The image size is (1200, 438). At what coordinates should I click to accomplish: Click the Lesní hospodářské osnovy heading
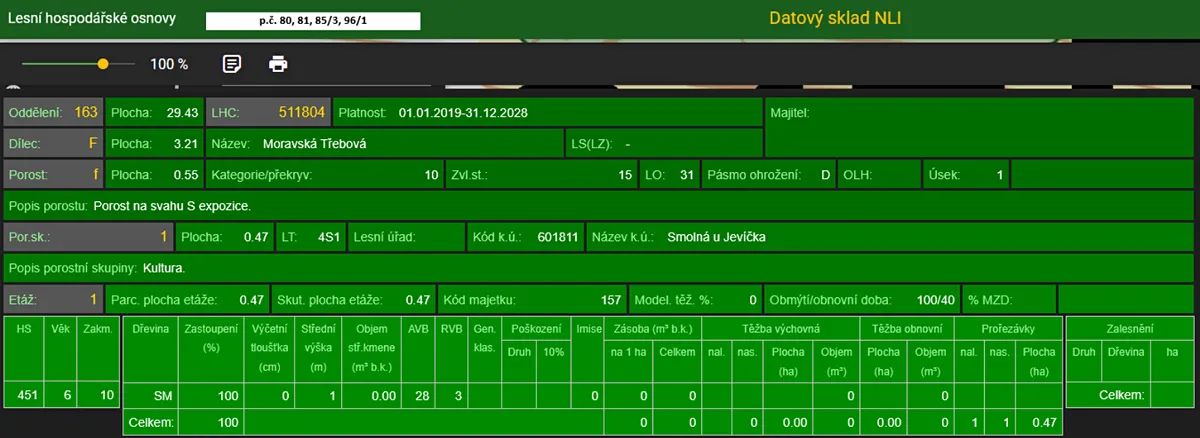pos(92,18)
